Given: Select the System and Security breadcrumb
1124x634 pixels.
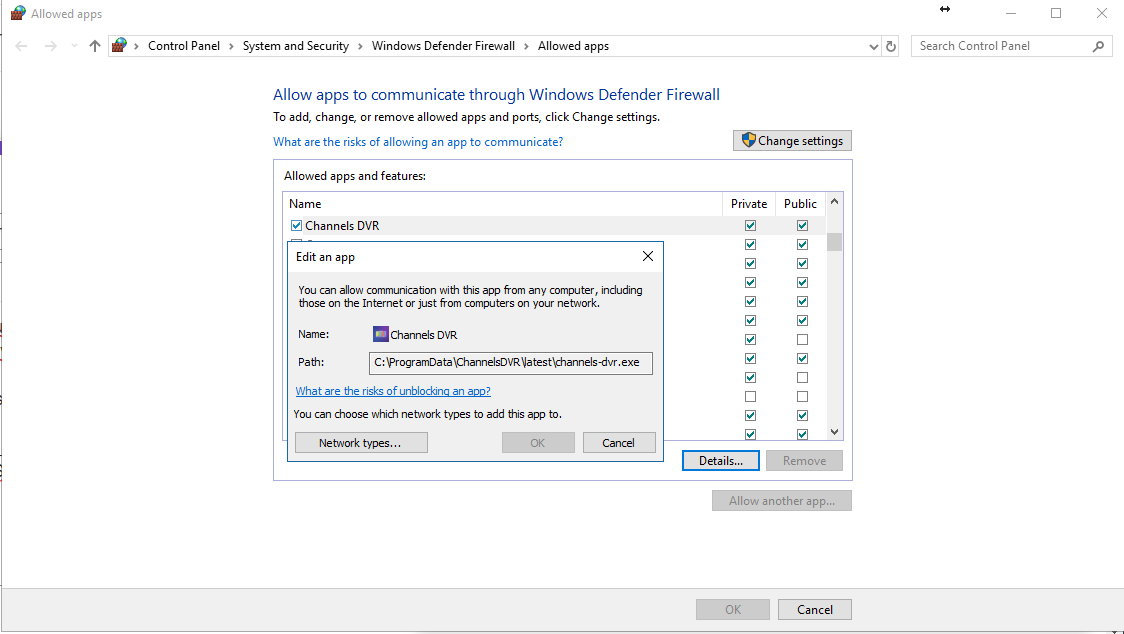Looking at the screenshot, I should coord(295,46).
